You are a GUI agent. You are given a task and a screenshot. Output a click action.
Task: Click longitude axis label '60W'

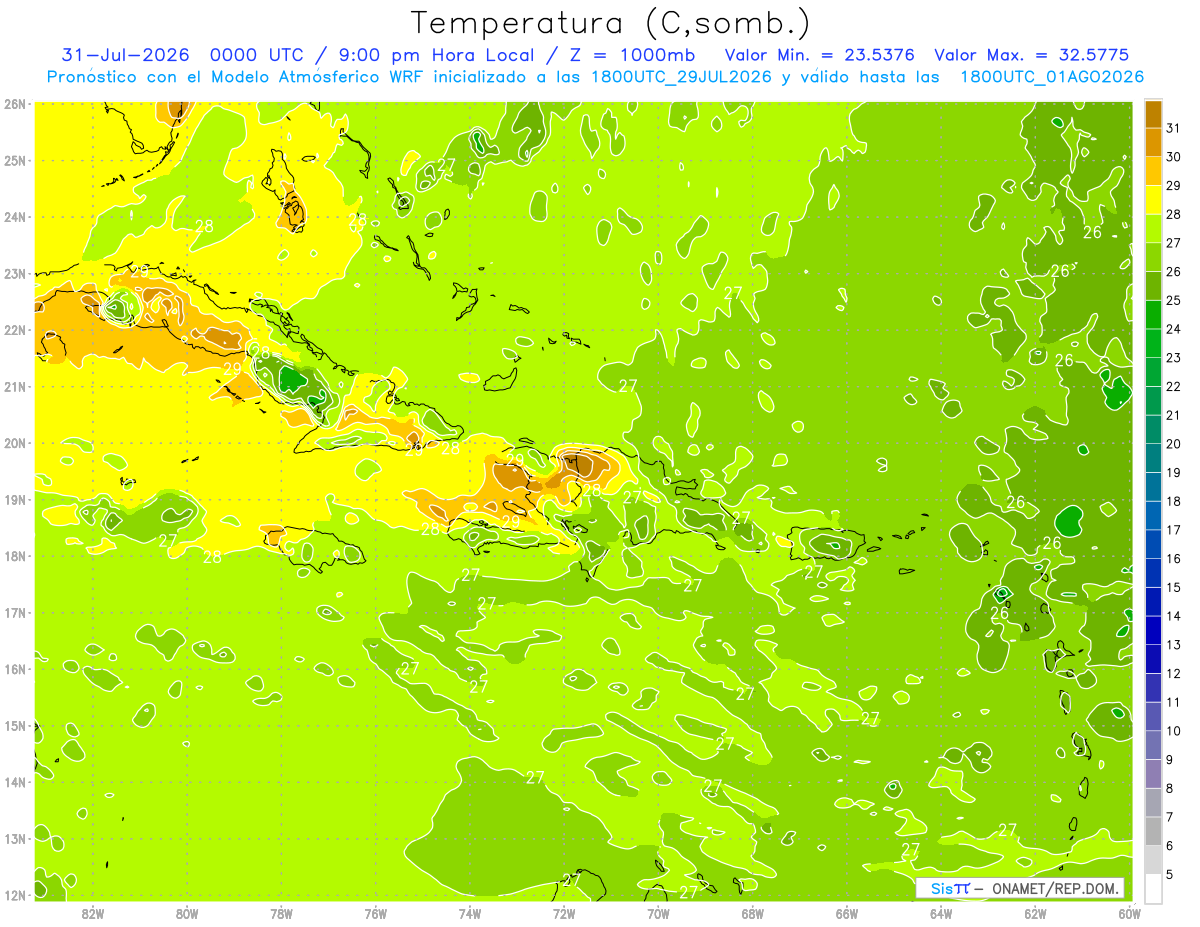coord(1129,913)
